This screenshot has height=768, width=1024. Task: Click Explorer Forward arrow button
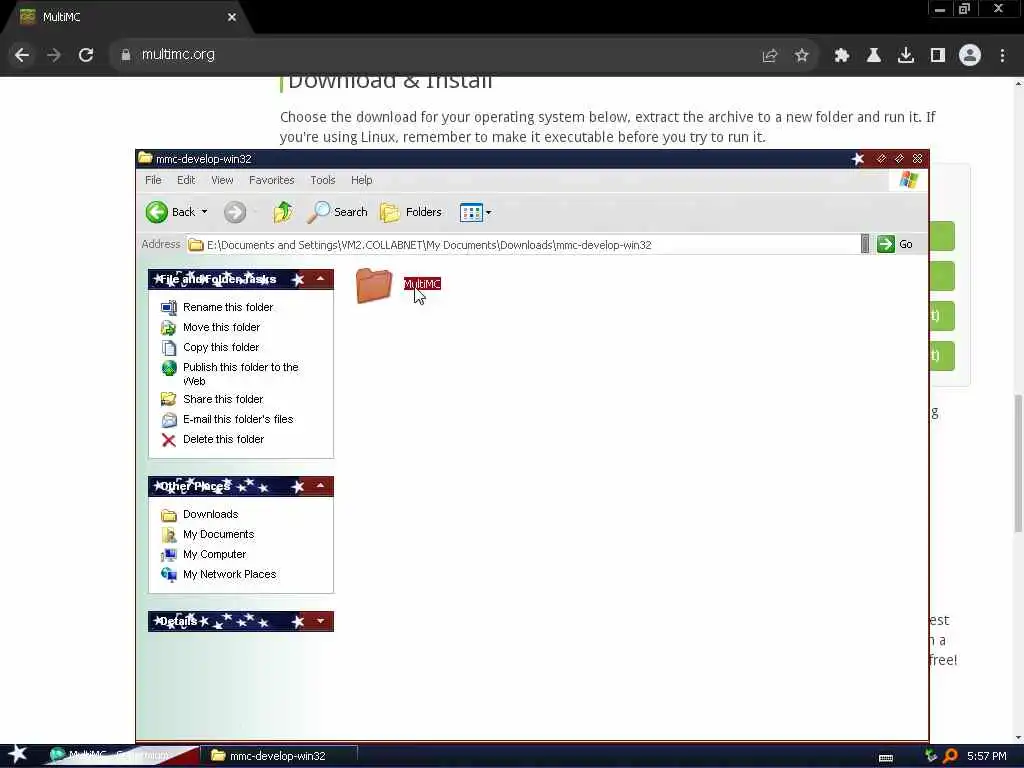pyautogui.click(x=235, y=212)
